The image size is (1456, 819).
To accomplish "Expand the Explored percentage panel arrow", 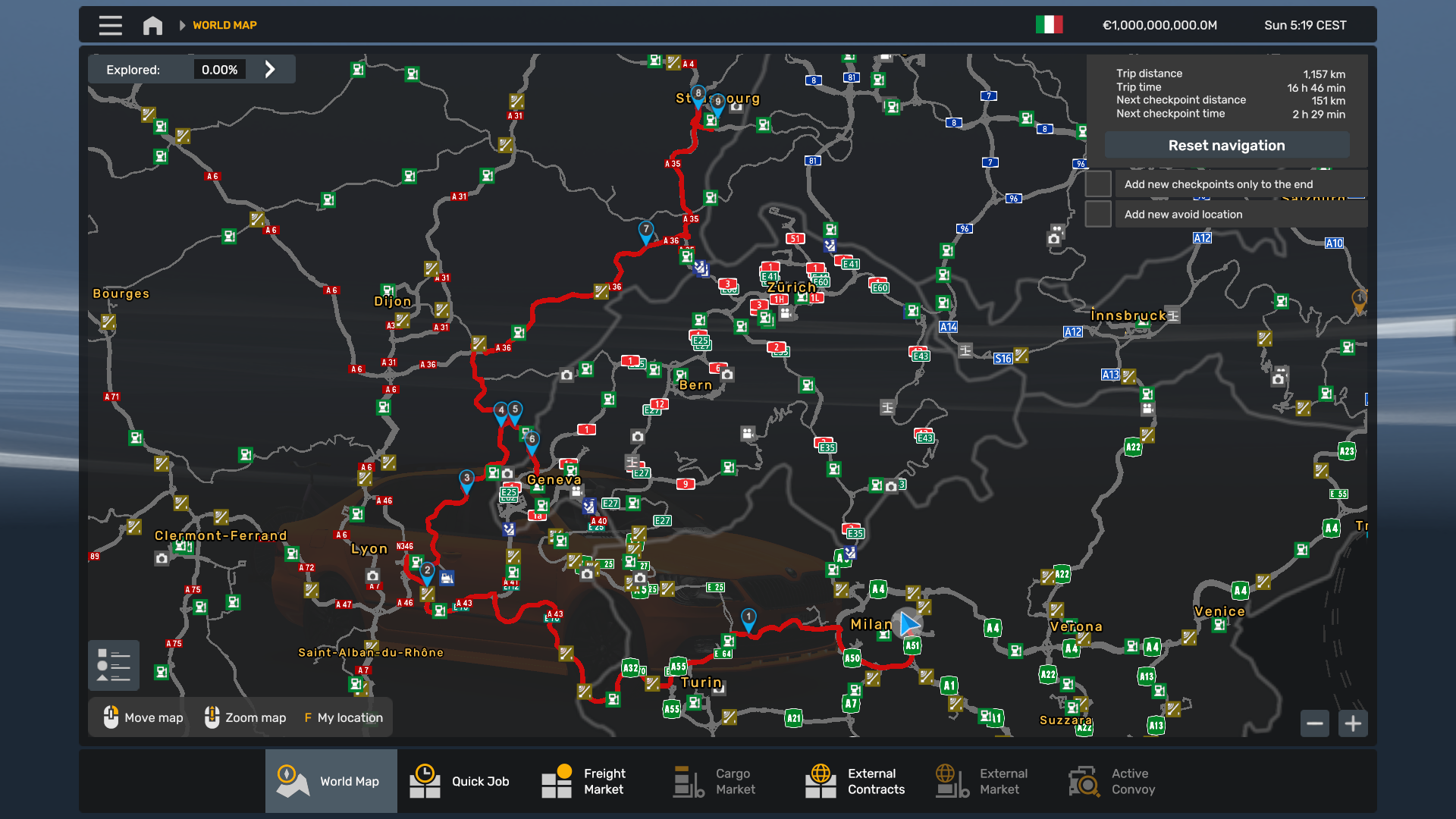I will [x=270, y=70].
